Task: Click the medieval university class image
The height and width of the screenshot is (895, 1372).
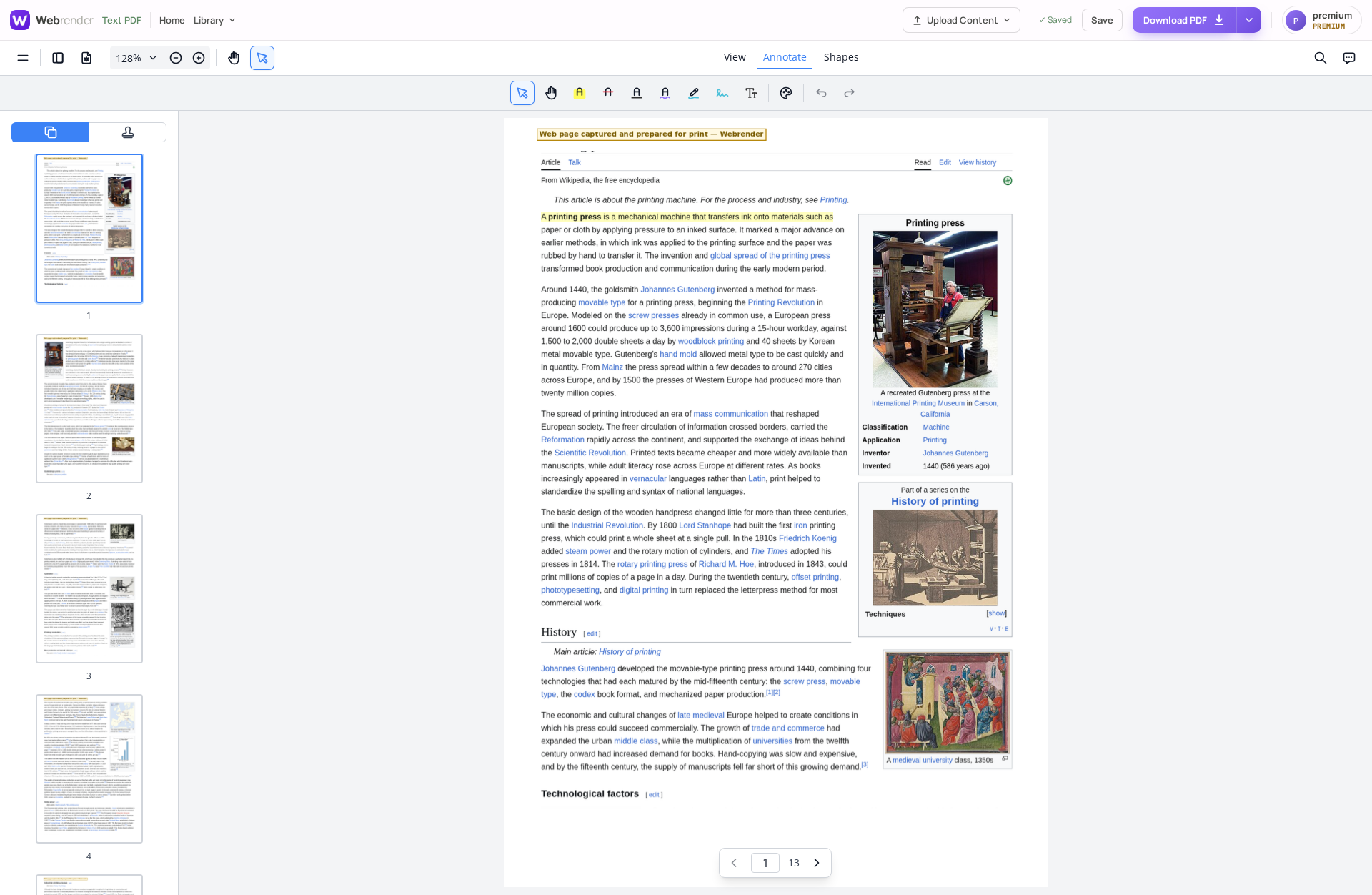Action: click(x=947, y=702)
